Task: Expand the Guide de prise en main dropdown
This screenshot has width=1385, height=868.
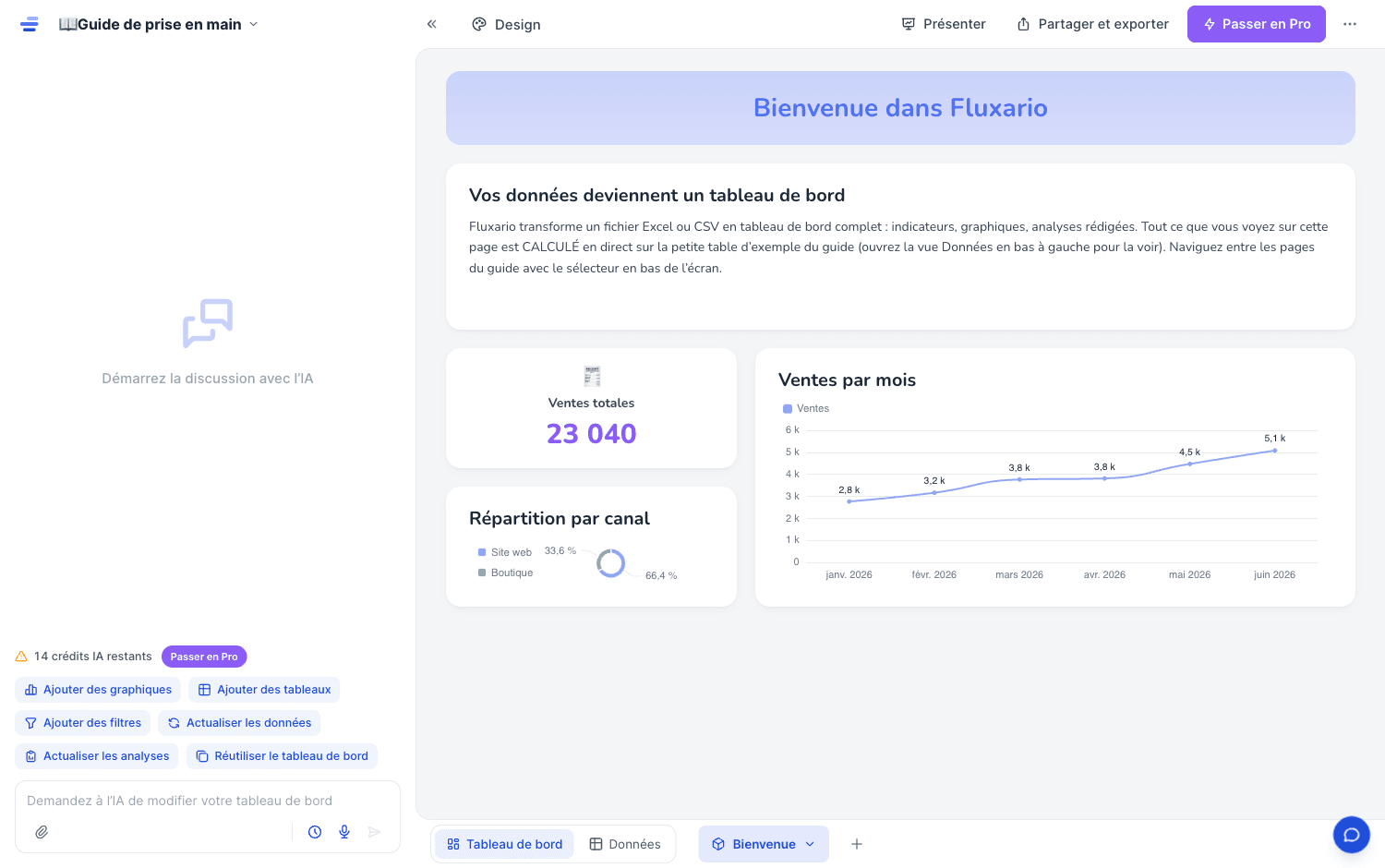Action: 159,24
